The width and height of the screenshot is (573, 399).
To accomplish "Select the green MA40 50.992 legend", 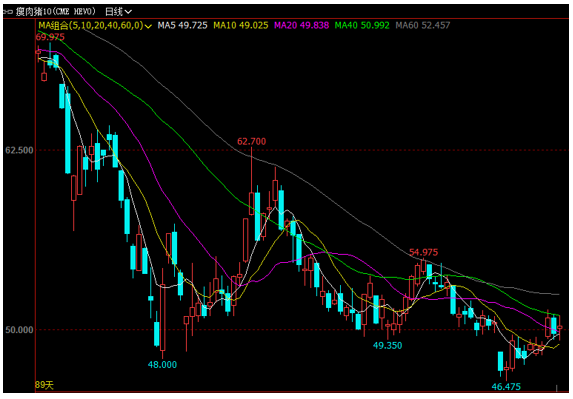I will tap(362, 26).
